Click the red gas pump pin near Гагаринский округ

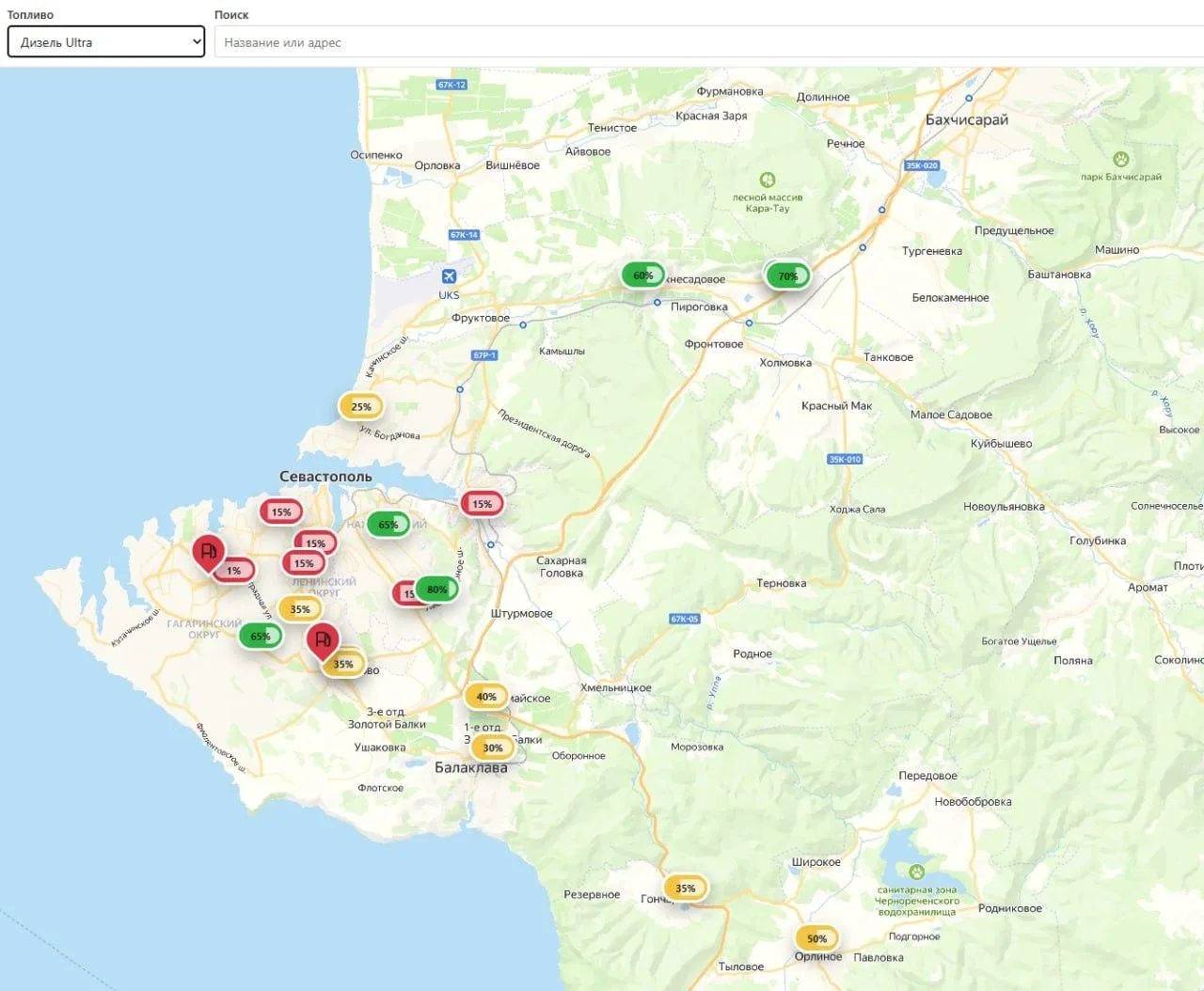point(209,554)
